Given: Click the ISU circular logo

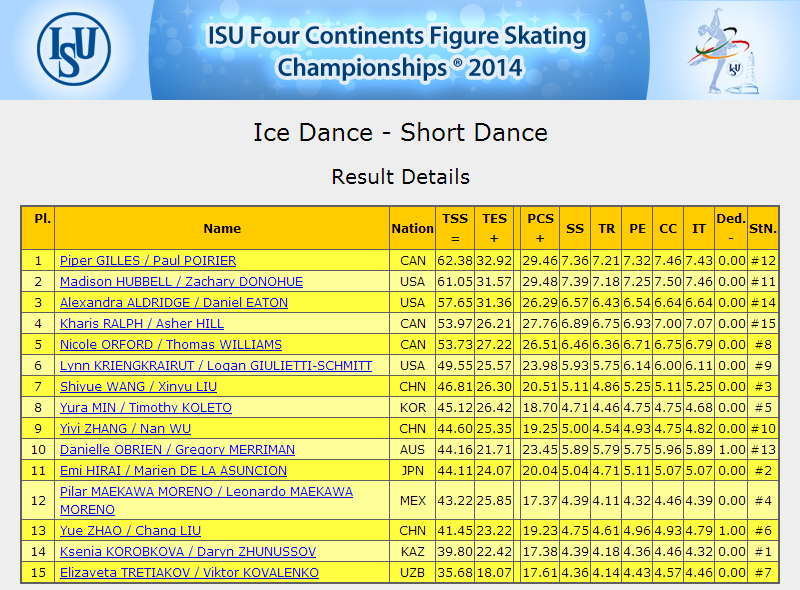Looking at the screenshot, I should (74, 49).
